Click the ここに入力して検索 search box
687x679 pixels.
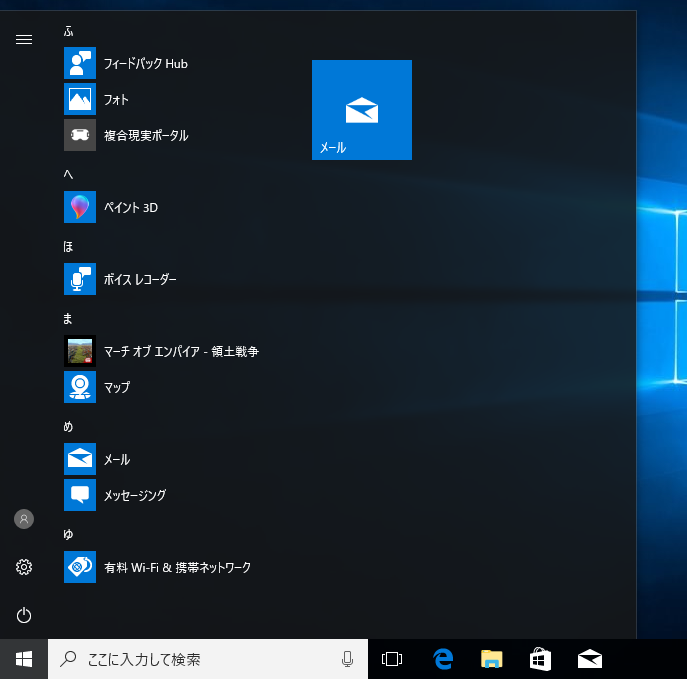pyautogui.click(x=208, y=659)
